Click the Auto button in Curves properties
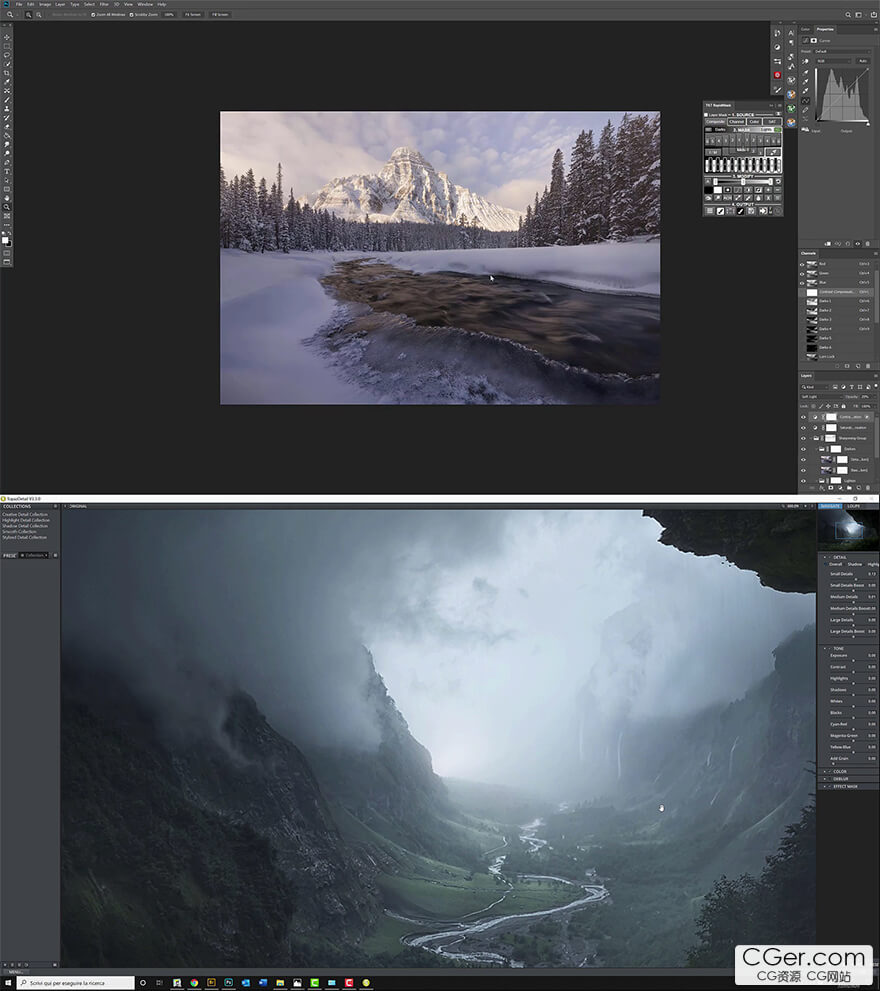This screenshot has height=991, width=880. (x=863, y=61)
